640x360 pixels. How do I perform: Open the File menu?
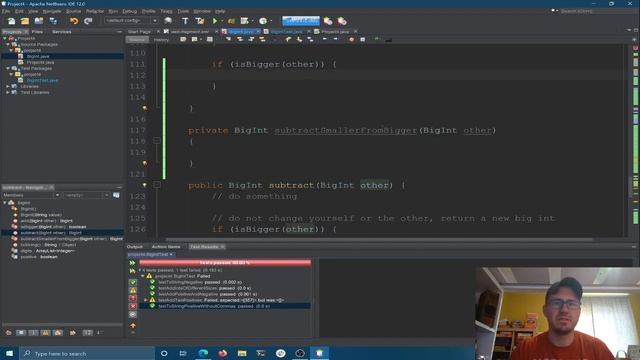coord(6,11)
